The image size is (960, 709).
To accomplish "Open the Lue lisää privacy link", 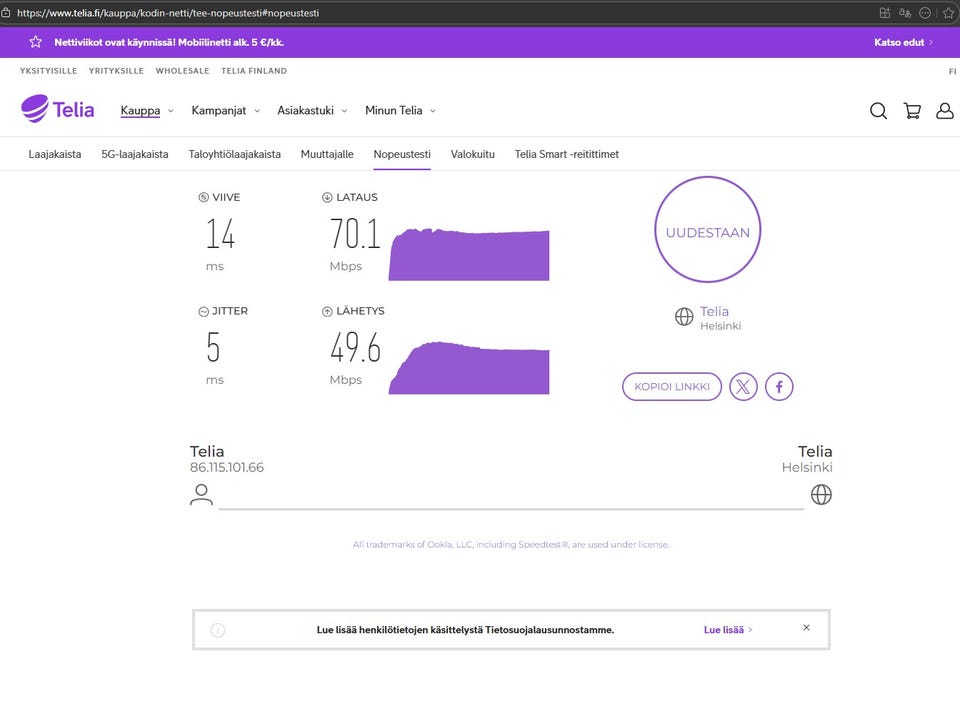I will click(x=727, y=630).
